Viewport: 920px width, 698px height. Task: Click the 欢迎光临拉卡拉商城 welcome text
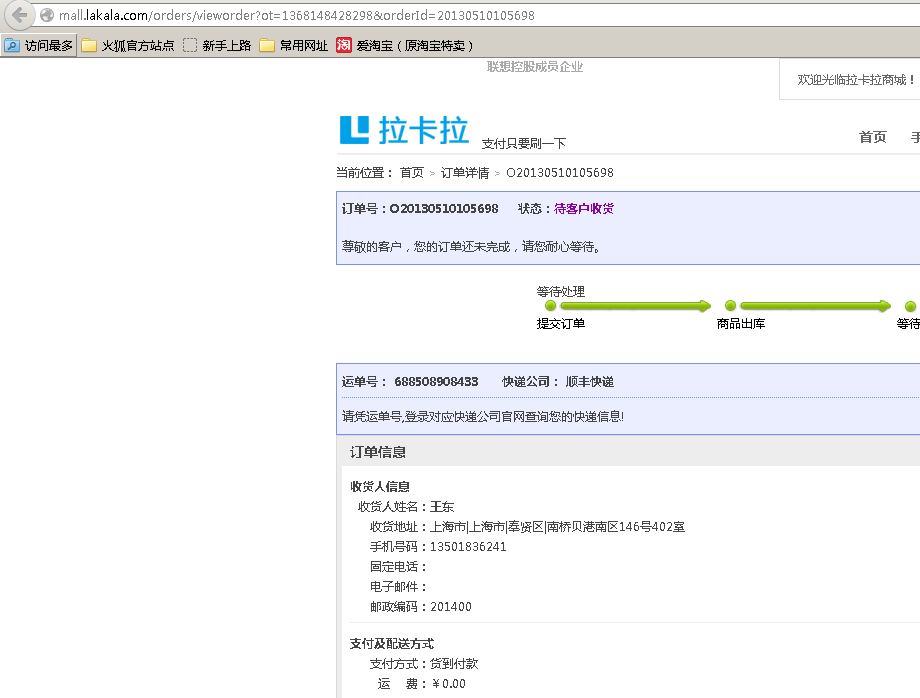point(855,80)
